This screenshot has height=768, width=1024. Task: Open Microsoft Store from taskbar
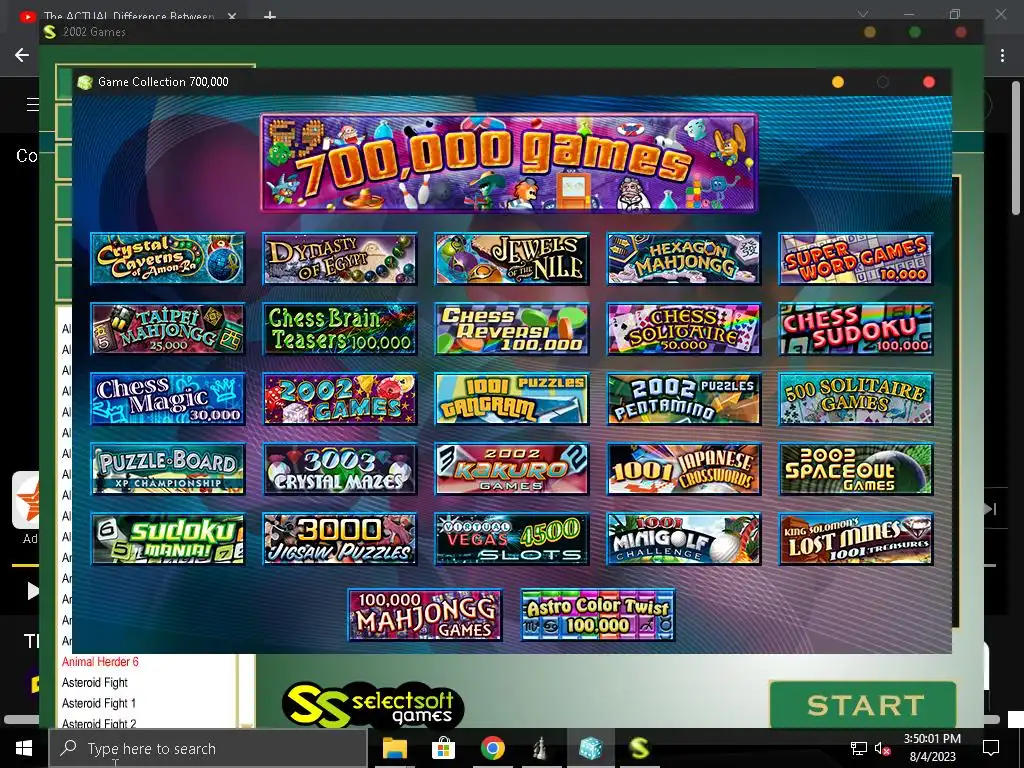pyautogui.click(x=443, y=748)
